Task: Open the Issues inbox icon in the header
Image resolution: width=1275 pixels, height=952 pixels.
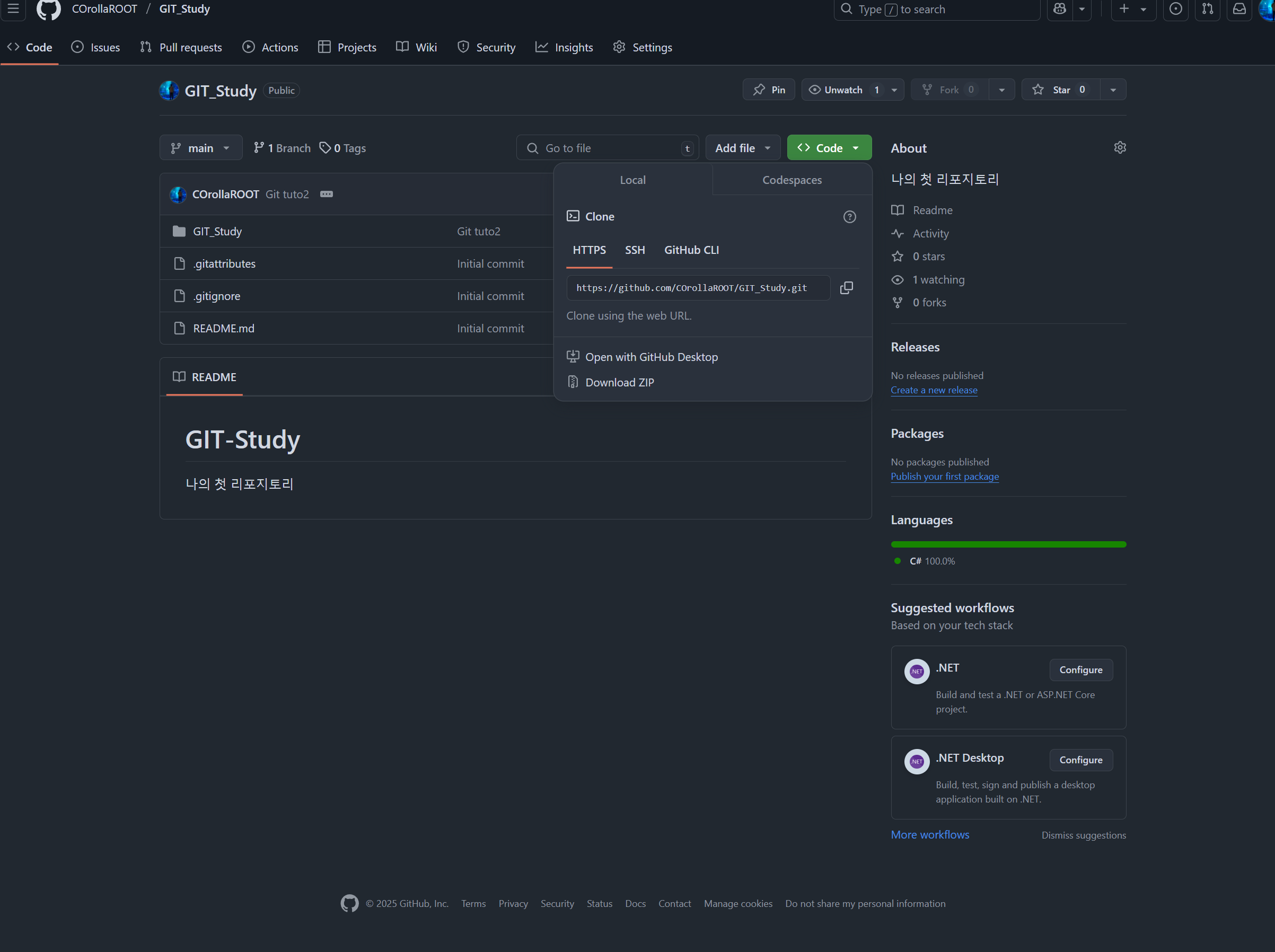Action: (1175, 9)
